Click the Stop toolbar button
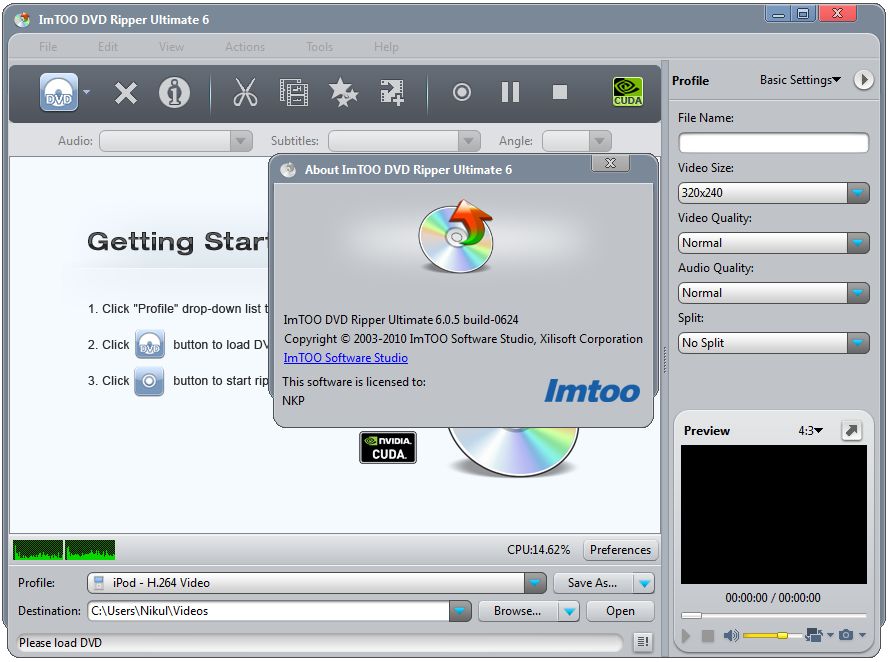 click(560, 92)
